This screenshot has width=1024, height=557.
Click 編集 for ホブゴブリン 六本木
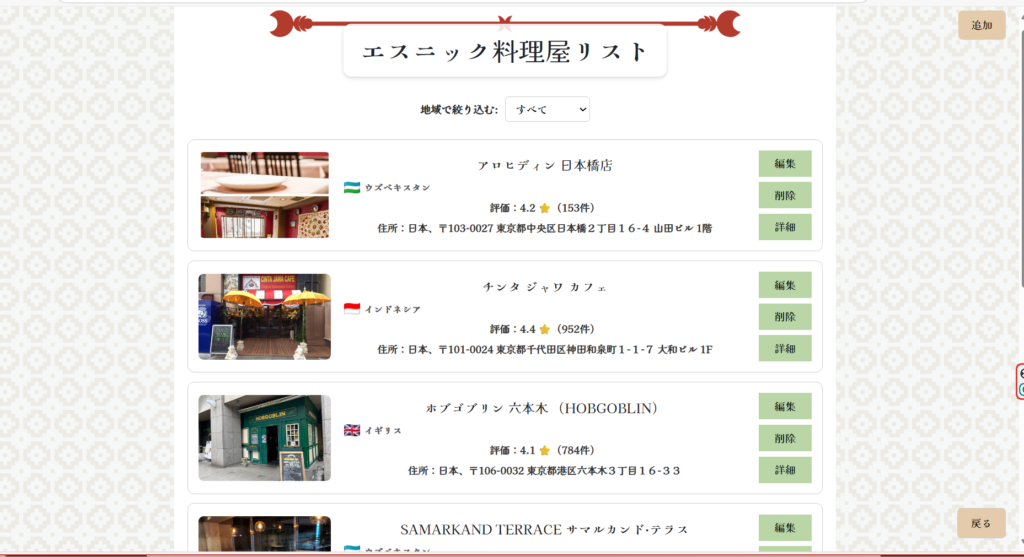785,407
